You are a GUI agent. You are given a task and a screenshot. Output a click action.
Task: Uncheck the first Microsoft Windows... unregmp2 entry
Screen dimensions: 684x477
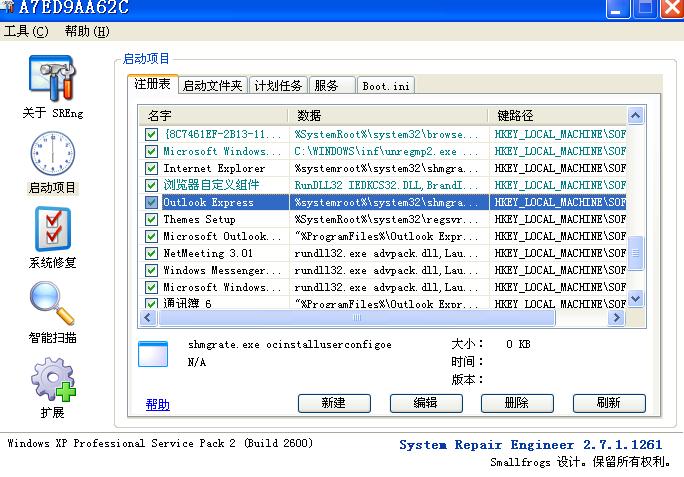[151, 151]
